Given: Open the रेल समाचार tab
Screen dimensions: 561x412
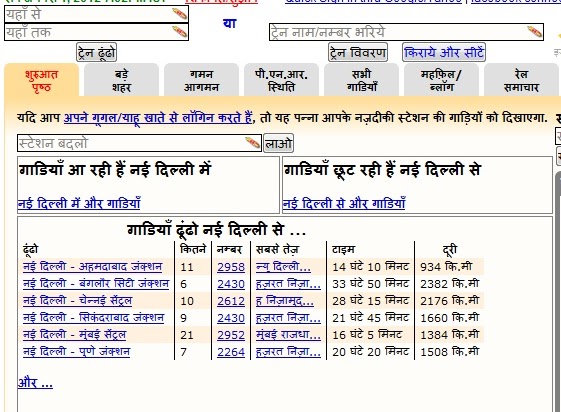Looking at the screenshot, I should point(521,80).
